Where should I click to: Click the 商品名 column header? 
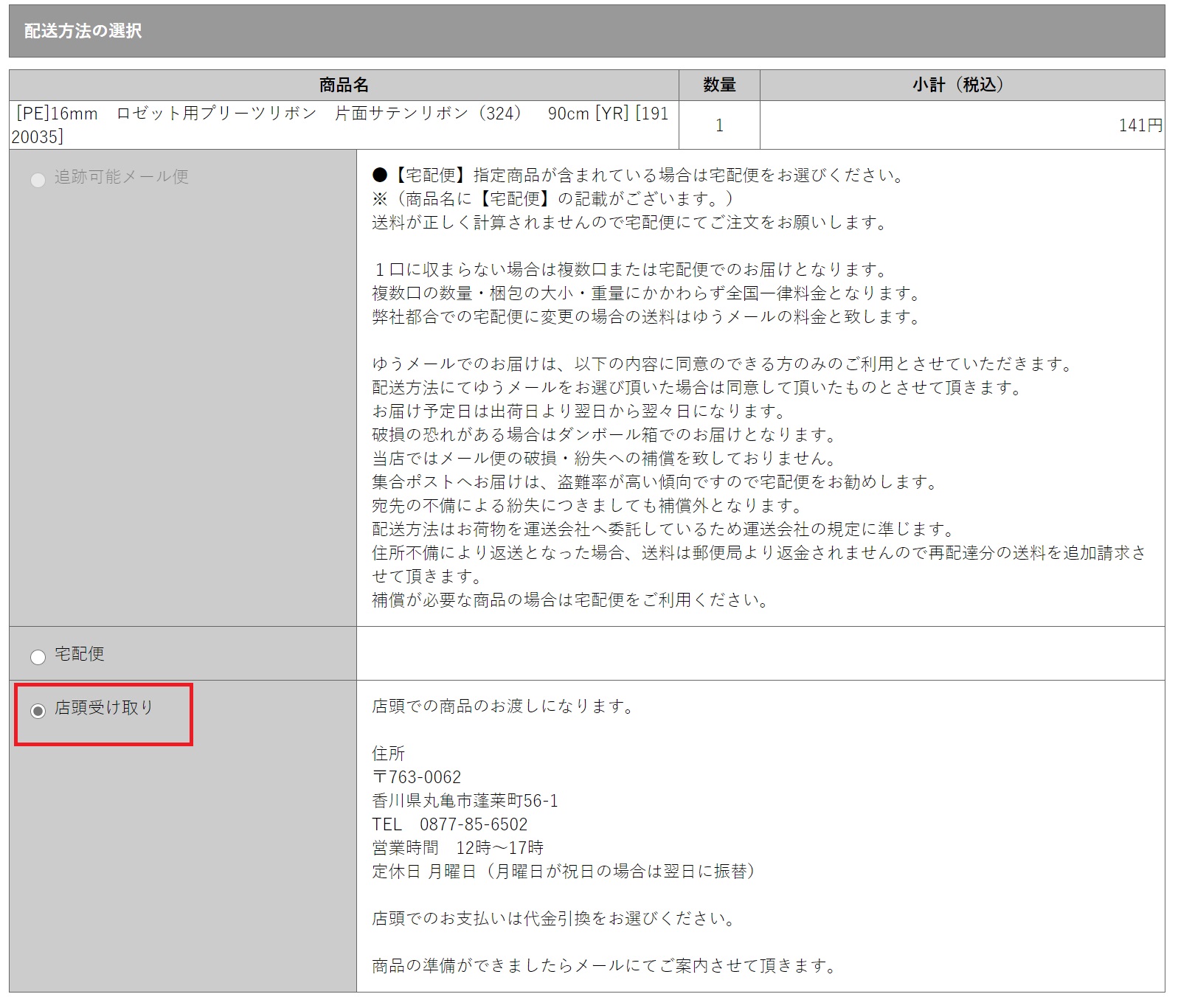tap(344, 85)
